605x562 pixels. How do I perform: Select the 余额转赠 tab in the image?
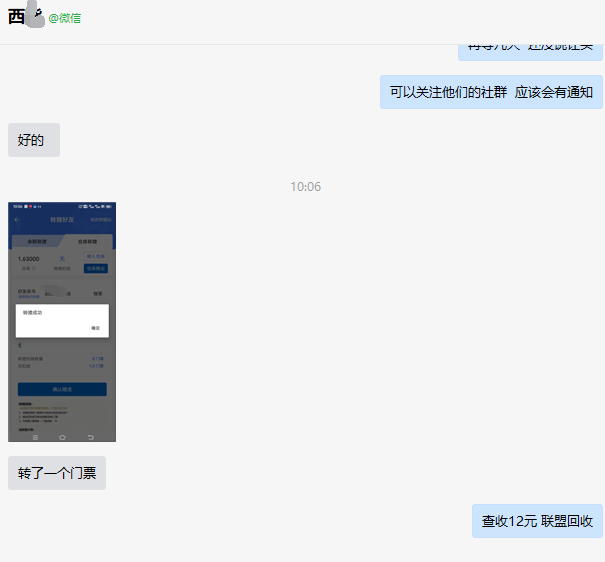click(36, 241)
